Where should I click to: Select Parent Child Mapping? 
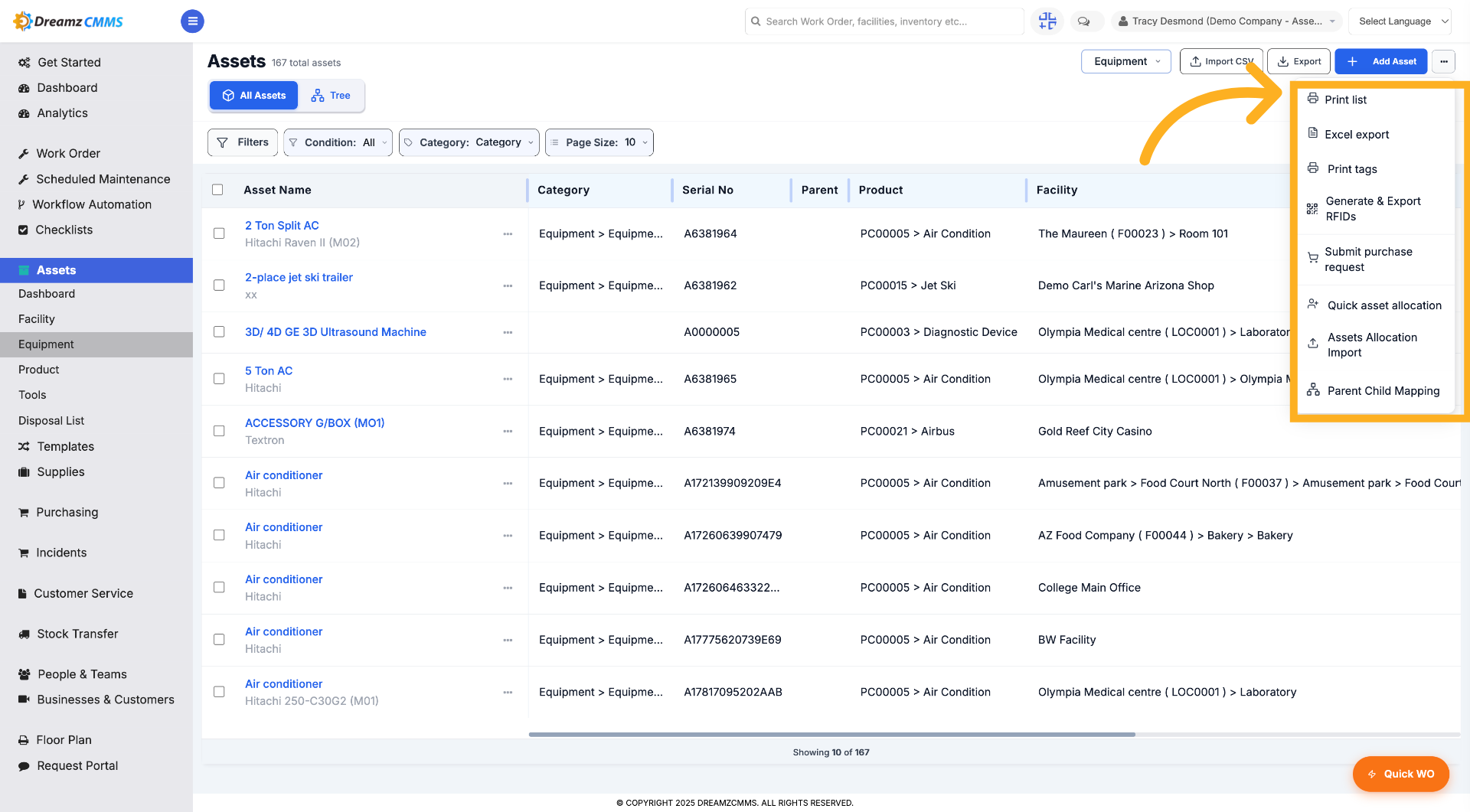click(x=1377, y=391)
